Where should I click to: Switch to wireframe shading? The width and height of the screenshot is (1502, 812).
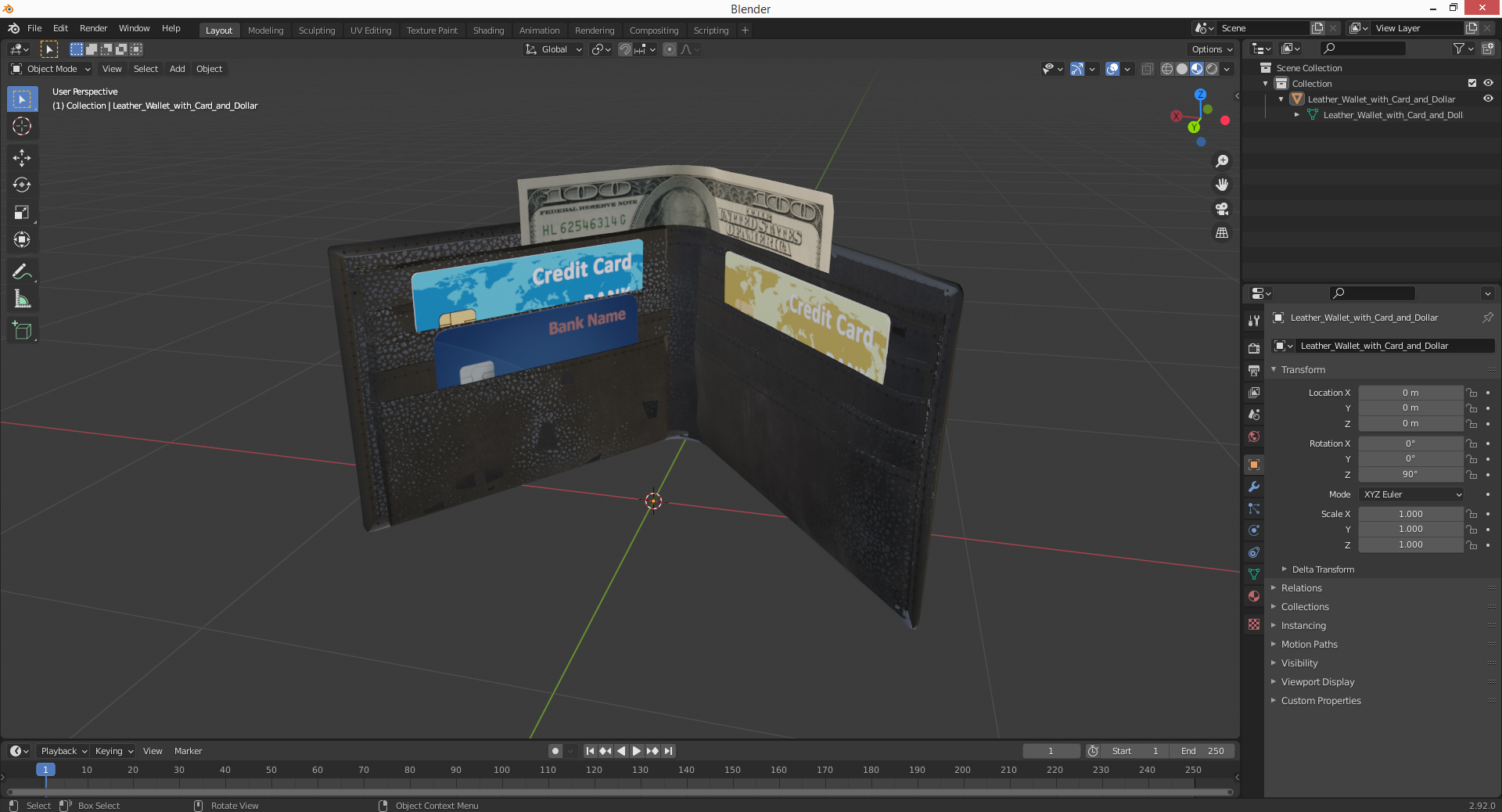pos(1167,69)
